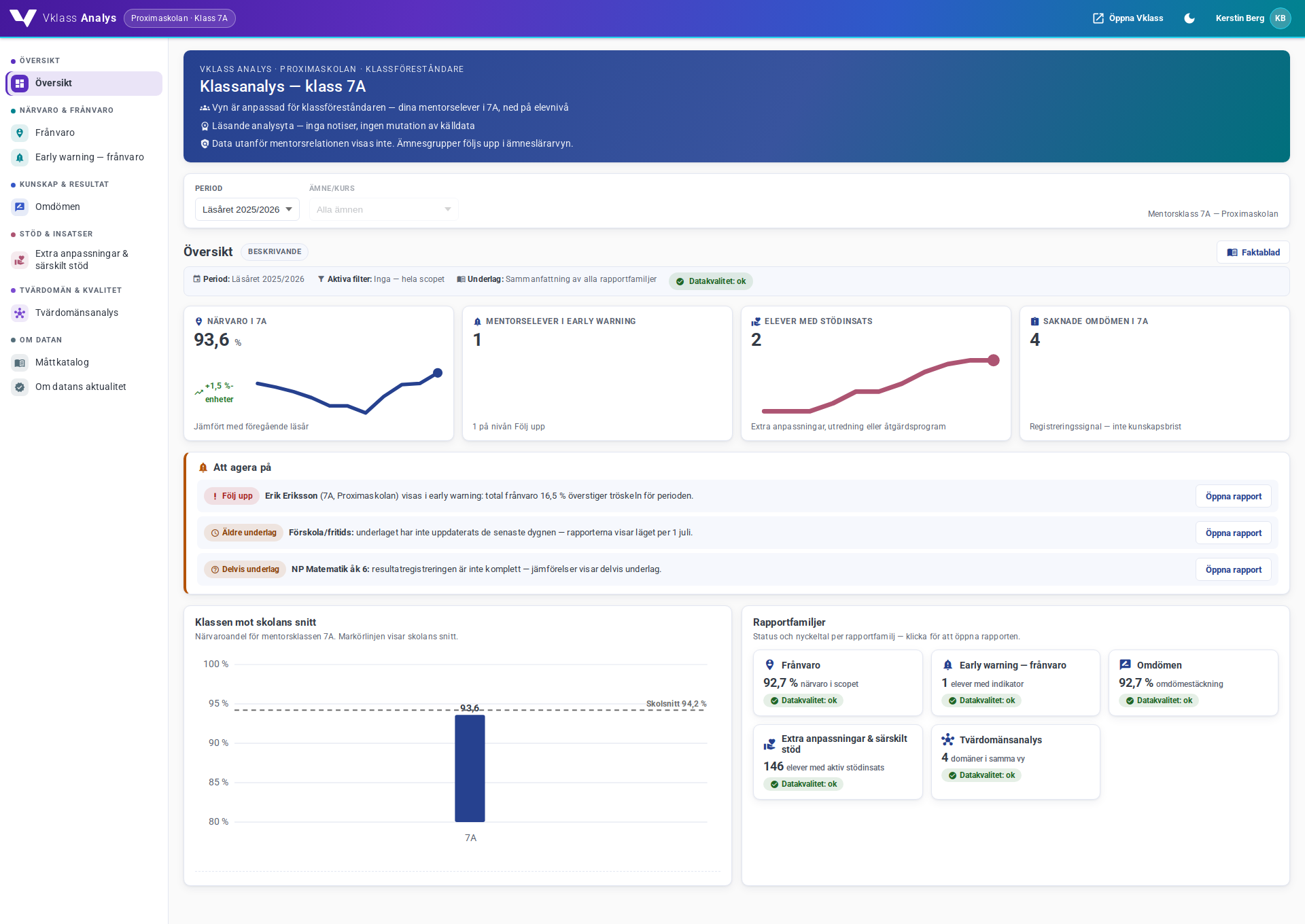The width and height of the screenshot is (1305, 924).
Task: Open the Ämne/kurs dropdown Alla ämnen
Action: click(383, 209)
